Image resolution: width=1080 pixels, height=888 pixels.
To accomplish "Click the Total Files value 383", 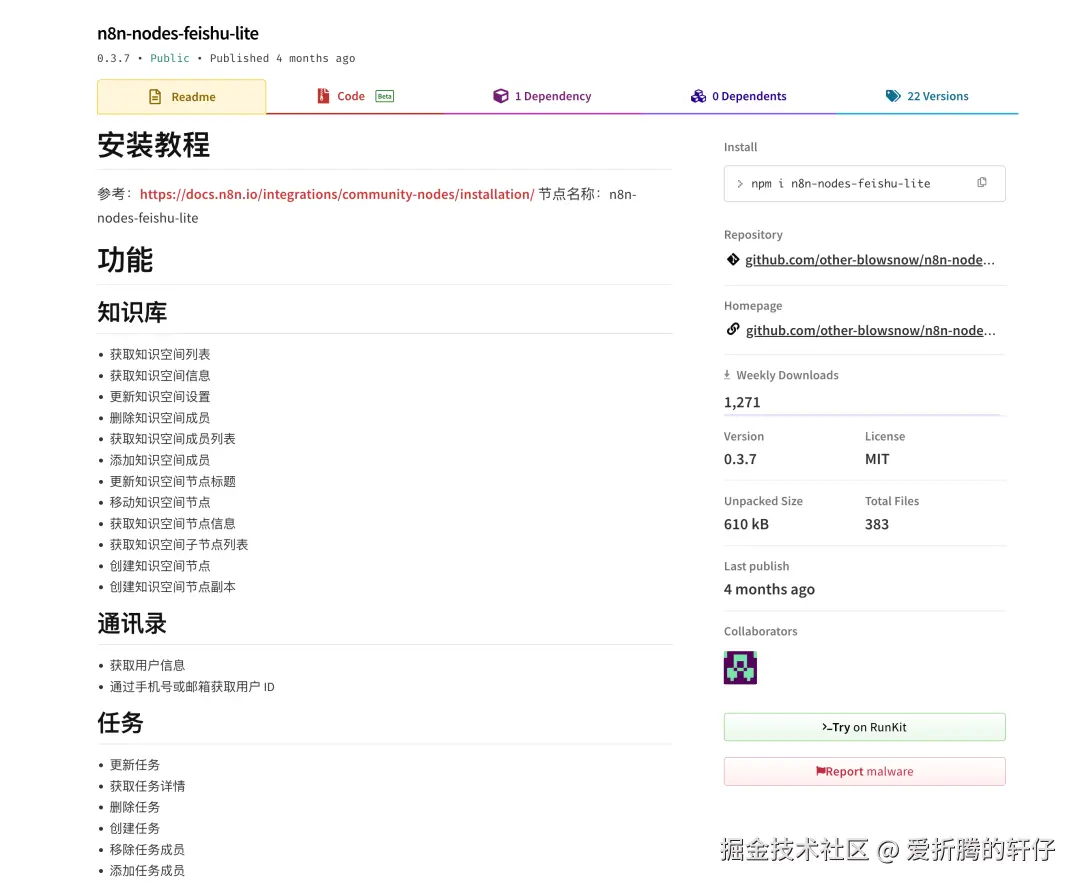I will click(x=877, y=524).
